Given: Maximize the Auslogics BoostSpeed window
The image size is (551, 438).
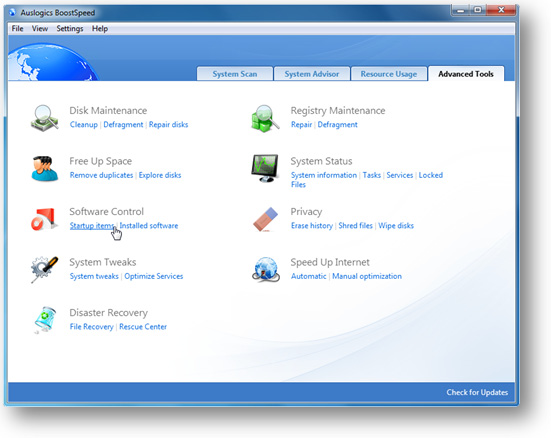Looking at the screenshot, I should click(x=478, y=10).
